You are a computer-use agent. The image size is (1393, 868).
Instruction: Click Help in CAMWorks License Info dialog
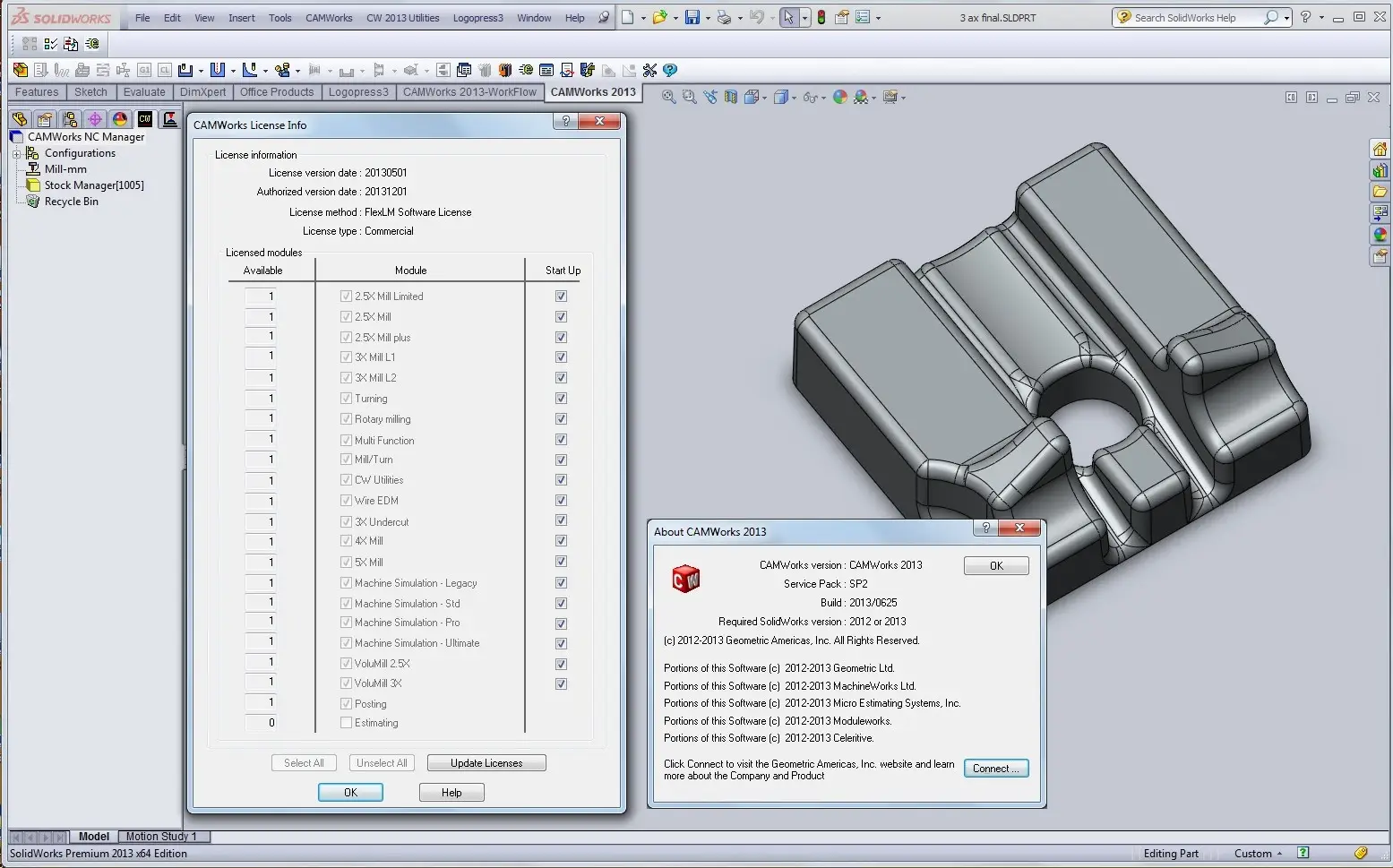(451, 793)
